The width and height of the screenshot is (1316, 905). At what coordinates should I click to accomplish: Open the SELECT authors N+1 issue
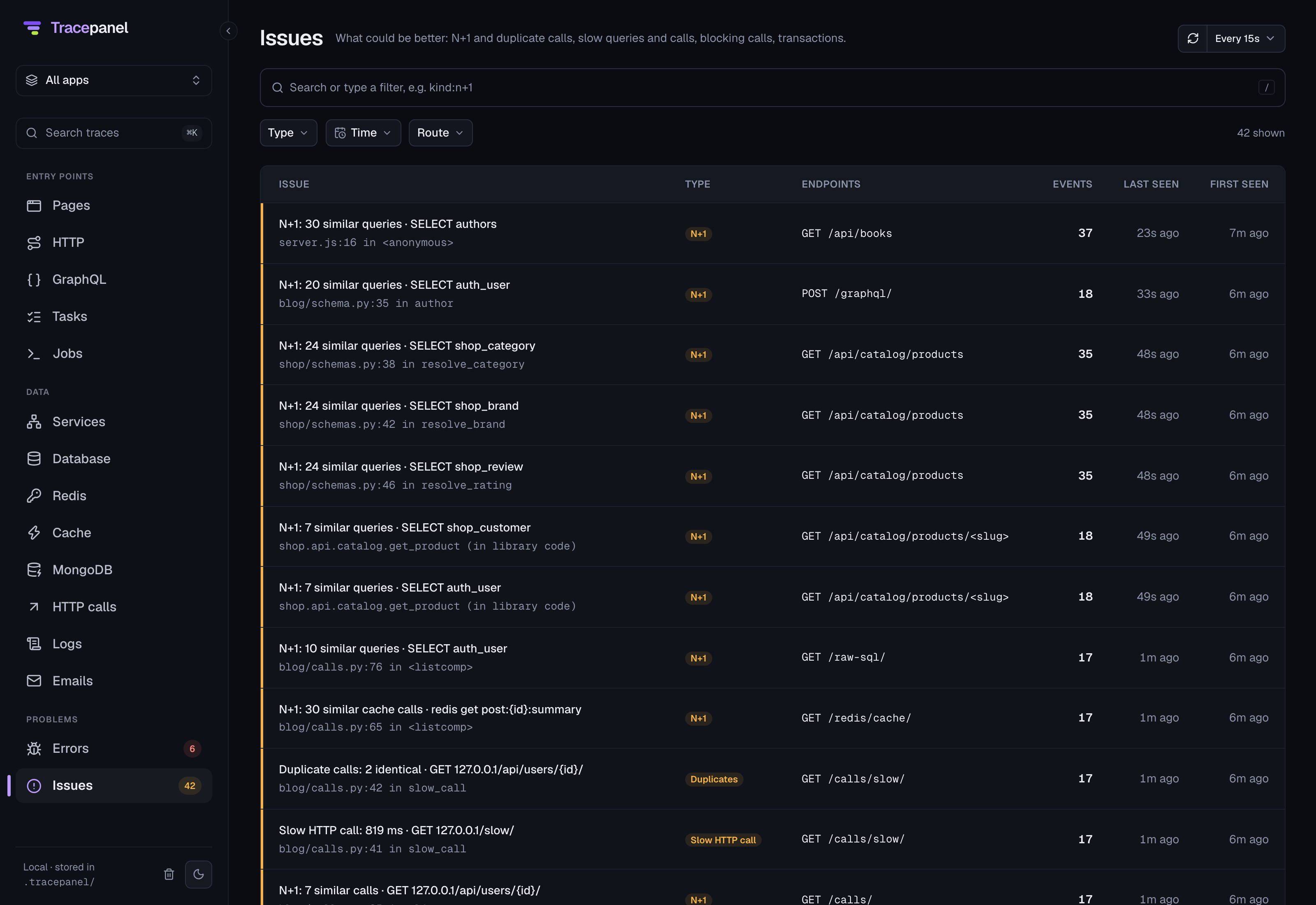coord(772,233)
